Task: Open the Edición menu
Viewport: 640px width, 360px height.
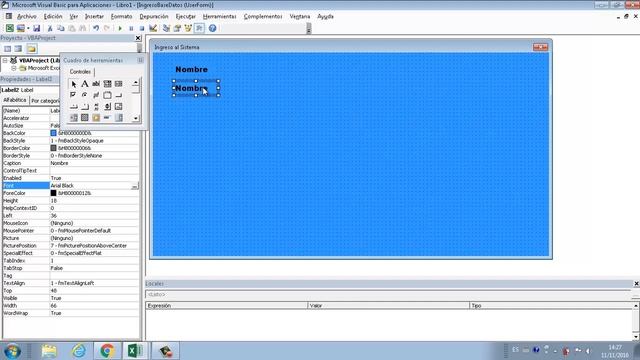Action: pyautogui.click(x=53, y=16)
